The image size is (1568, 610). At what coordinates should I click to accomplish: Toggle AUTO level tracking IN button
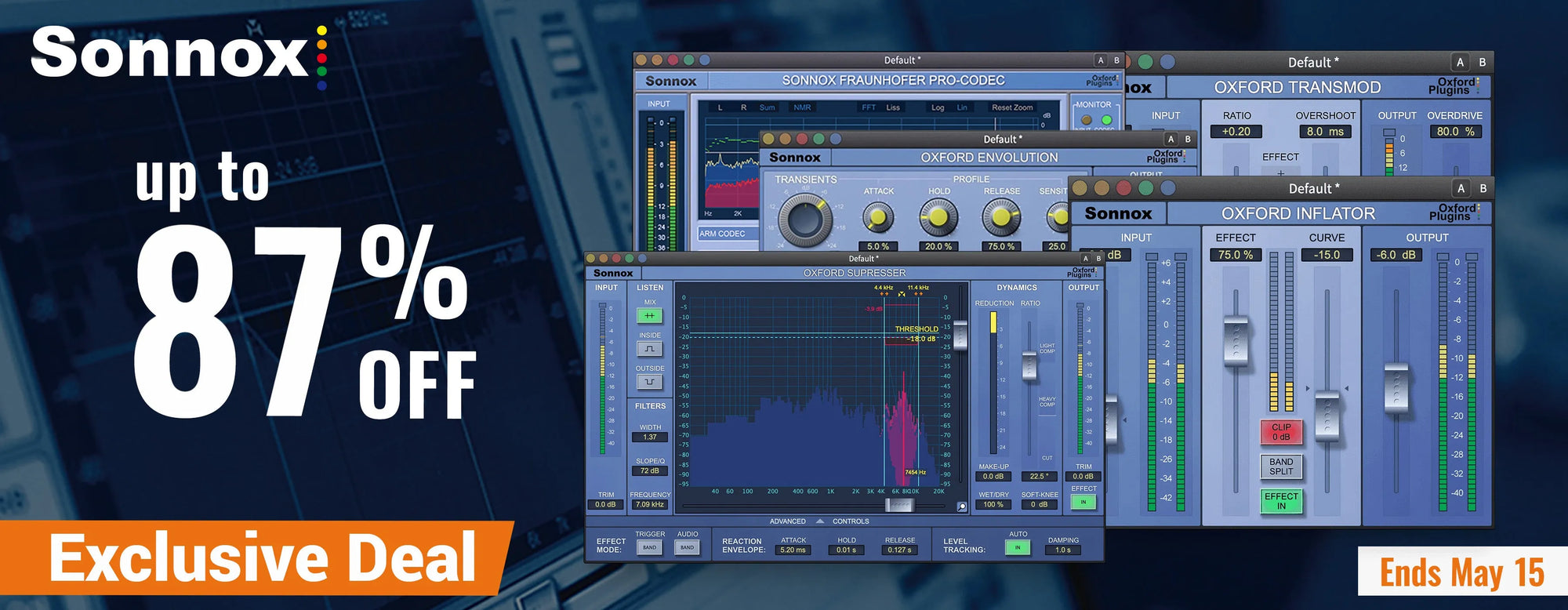[1018, 547]
